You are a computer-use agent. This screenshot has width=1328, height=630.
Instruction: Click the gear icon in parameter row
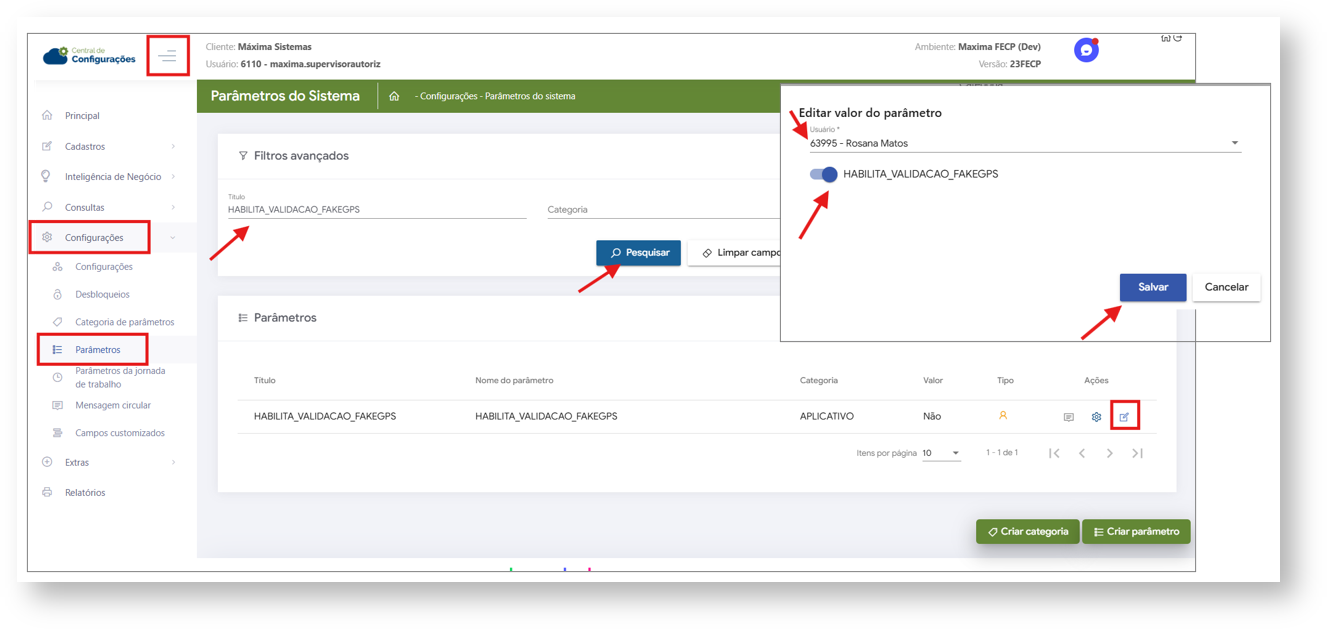point(1096,417)
